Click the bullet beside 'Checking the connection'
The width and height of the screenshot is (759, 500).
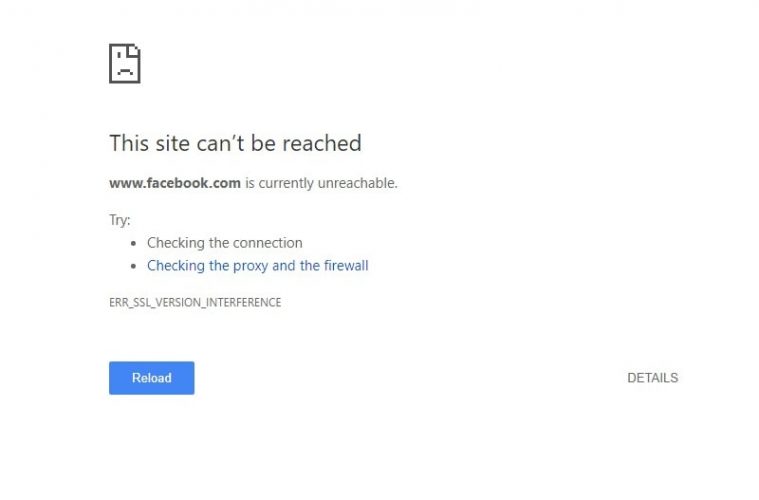pyautogui.click(x=134, y=243)
